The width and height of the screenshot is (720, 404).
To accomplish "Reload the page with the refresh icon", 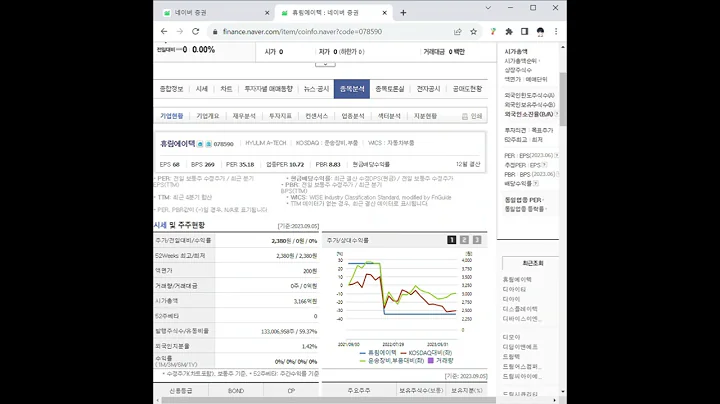I will tap(196, 31).
